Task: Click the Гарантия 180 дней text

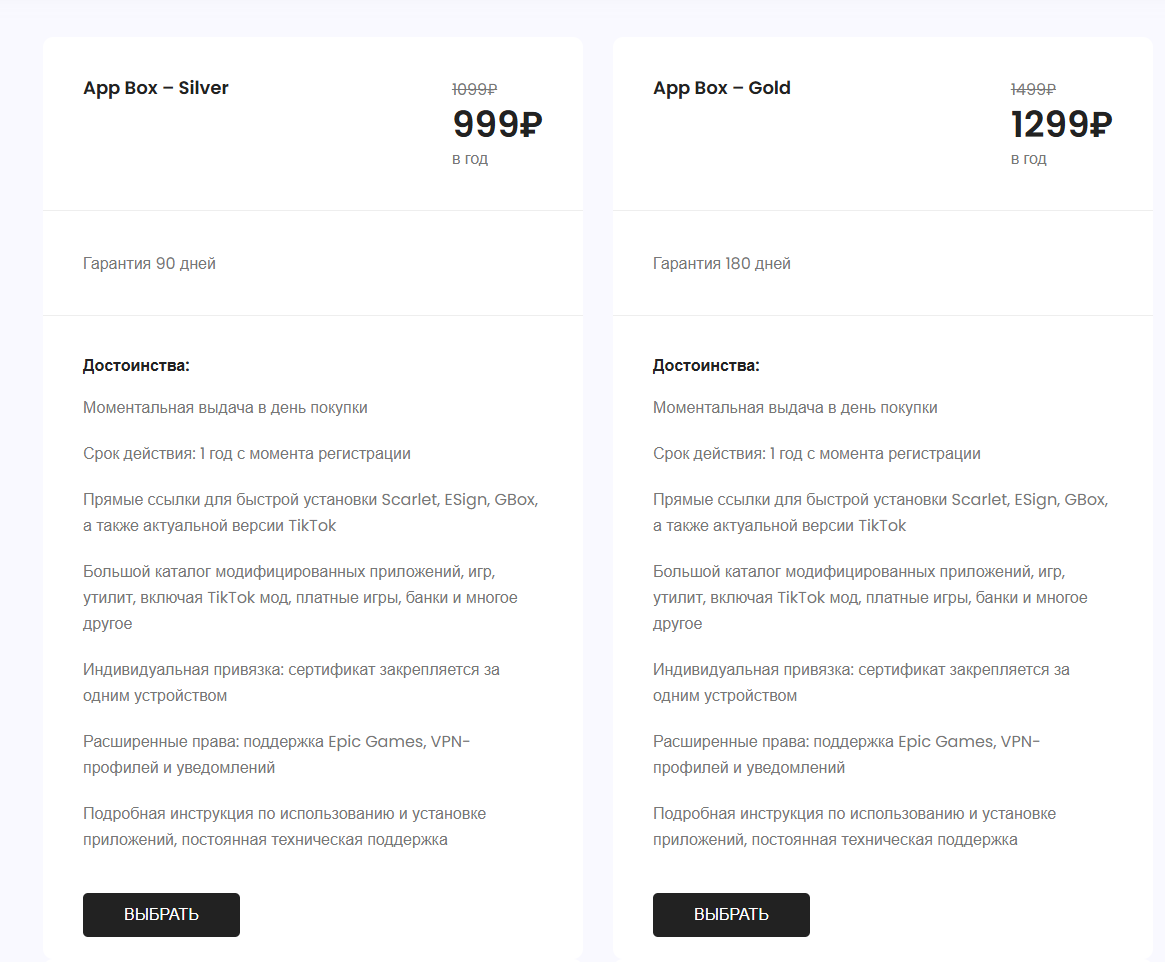Action: [x=722, y=264]
